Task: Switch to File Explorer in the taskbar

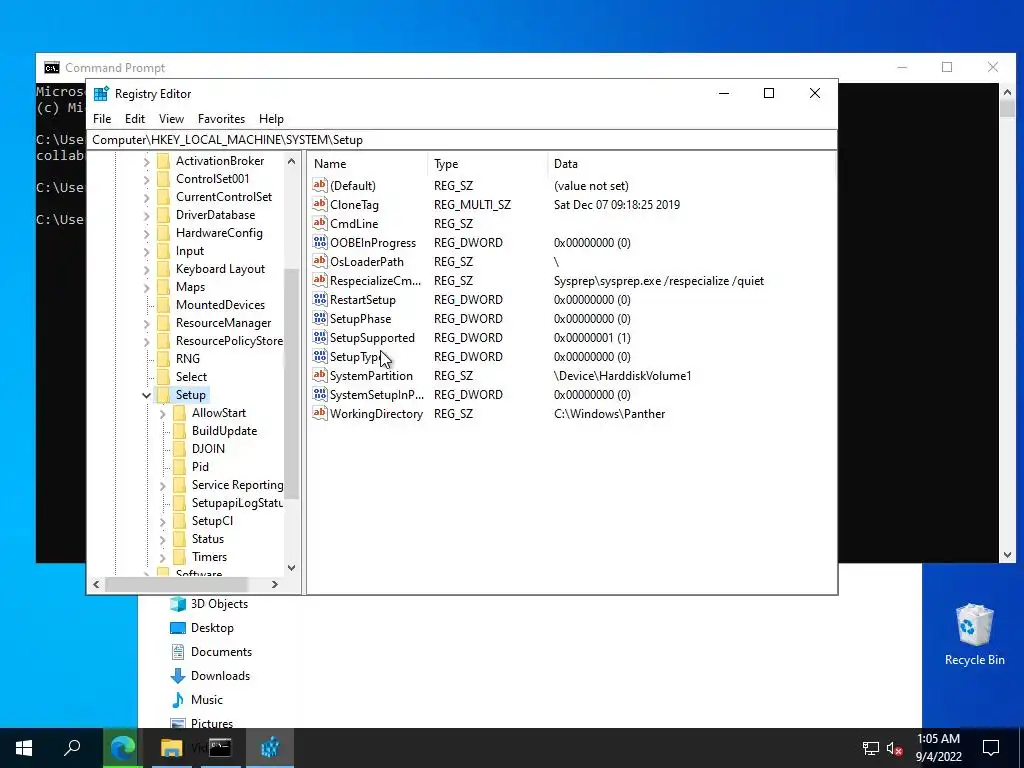Action: (171, 748)
